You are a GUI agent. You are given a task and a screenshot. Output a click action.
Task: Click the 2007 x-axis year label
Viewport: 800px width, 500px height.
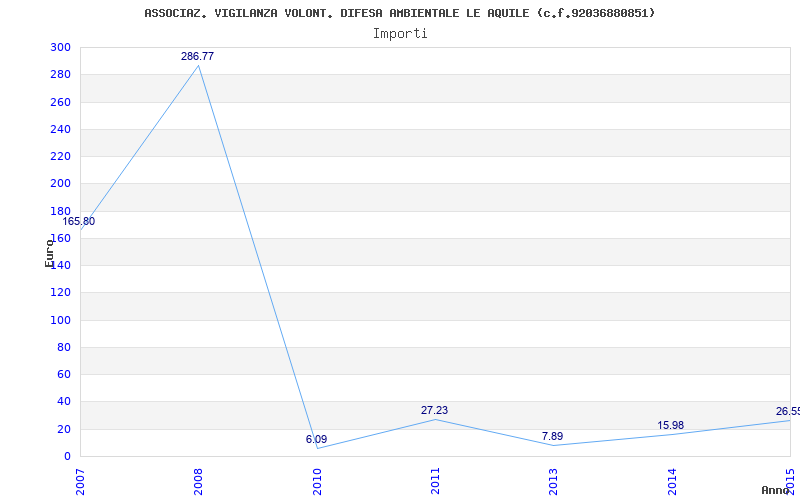80,482
